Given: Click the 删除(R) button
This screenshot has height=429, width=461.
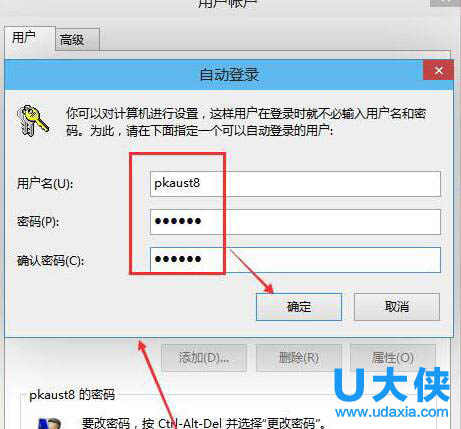Looking at the screenshot, I should [299, 358].
